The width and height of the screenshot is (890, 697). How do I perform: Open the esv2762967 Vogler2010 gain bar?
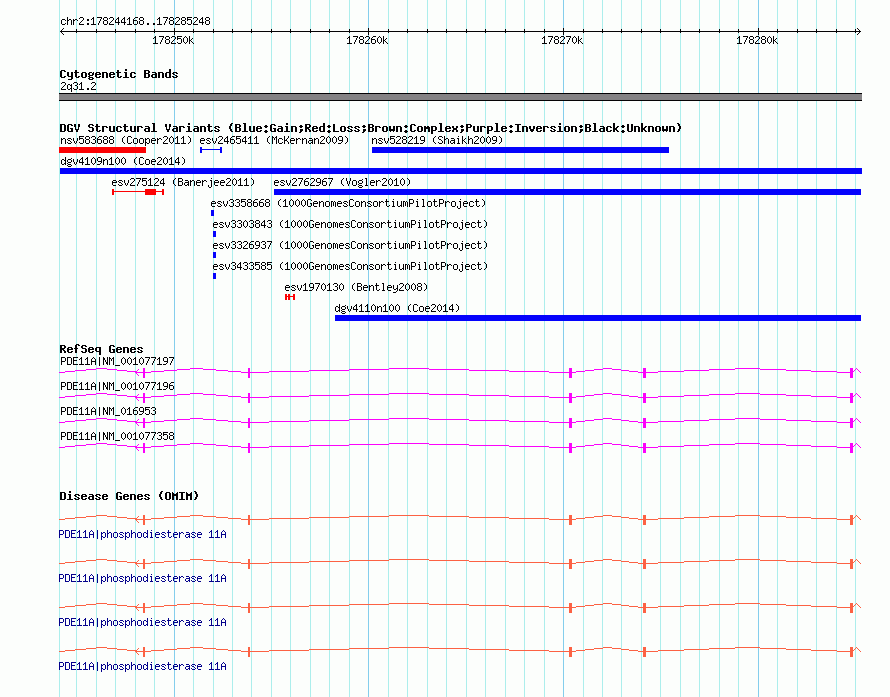(566, 192)
